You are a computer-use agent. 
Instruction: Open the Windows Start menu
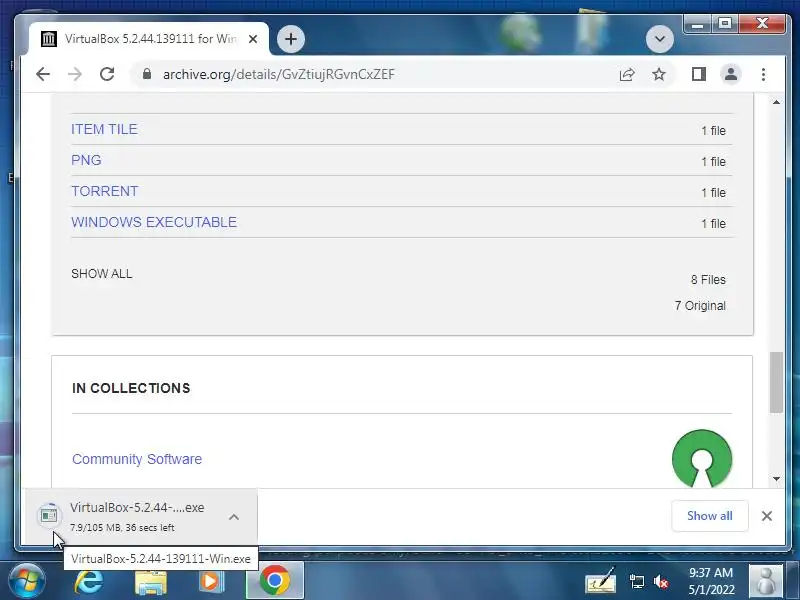click(x=26, y=581)
